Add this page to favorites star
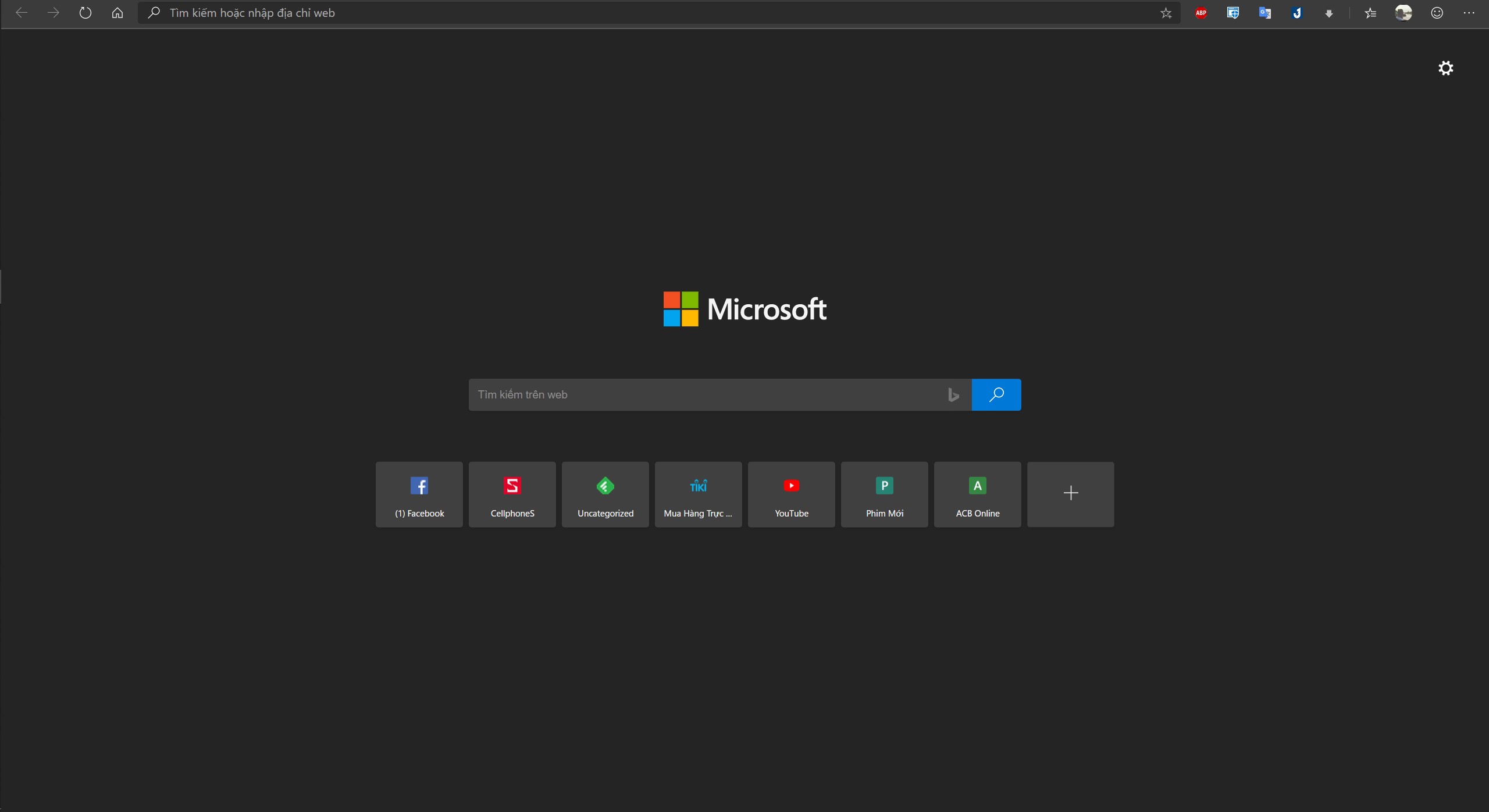The width and height of the screenshot is (1489, 812). click(x=1166, y=13)
